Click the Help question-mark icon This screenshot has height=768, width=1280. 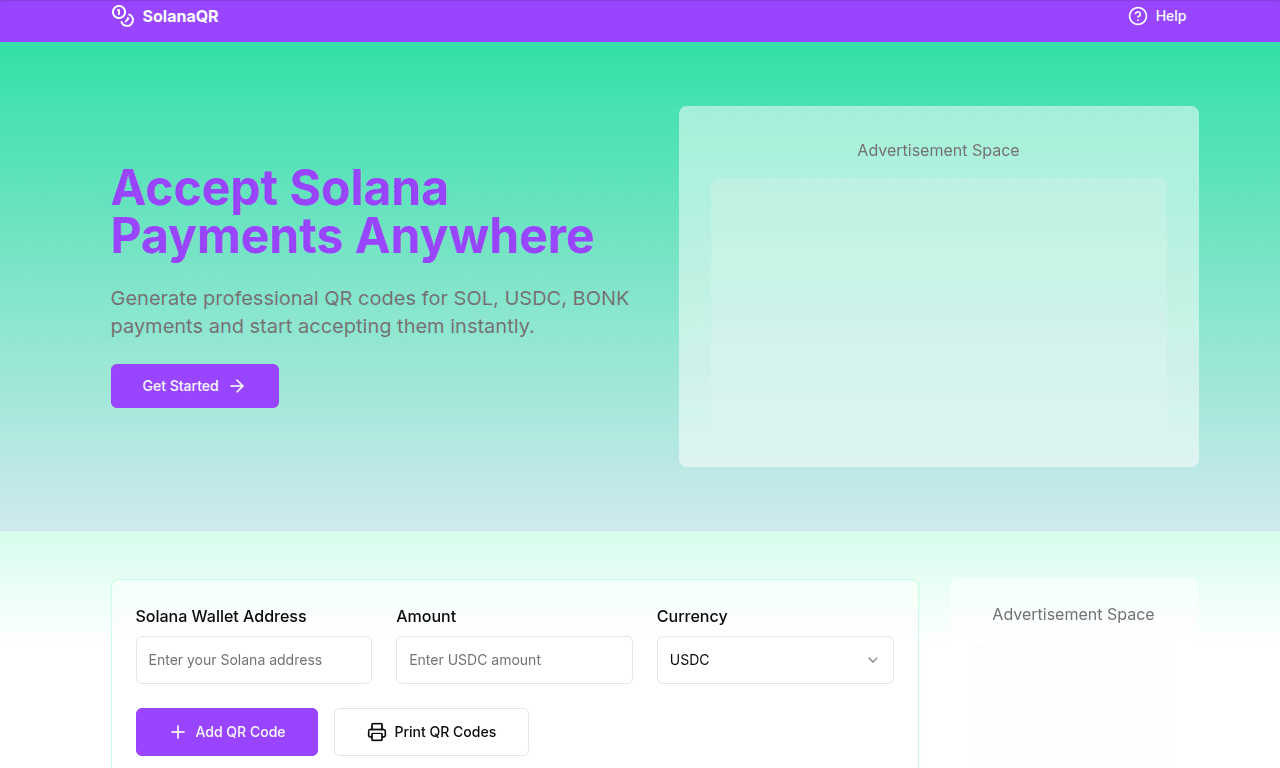[x=1138, y=16]
